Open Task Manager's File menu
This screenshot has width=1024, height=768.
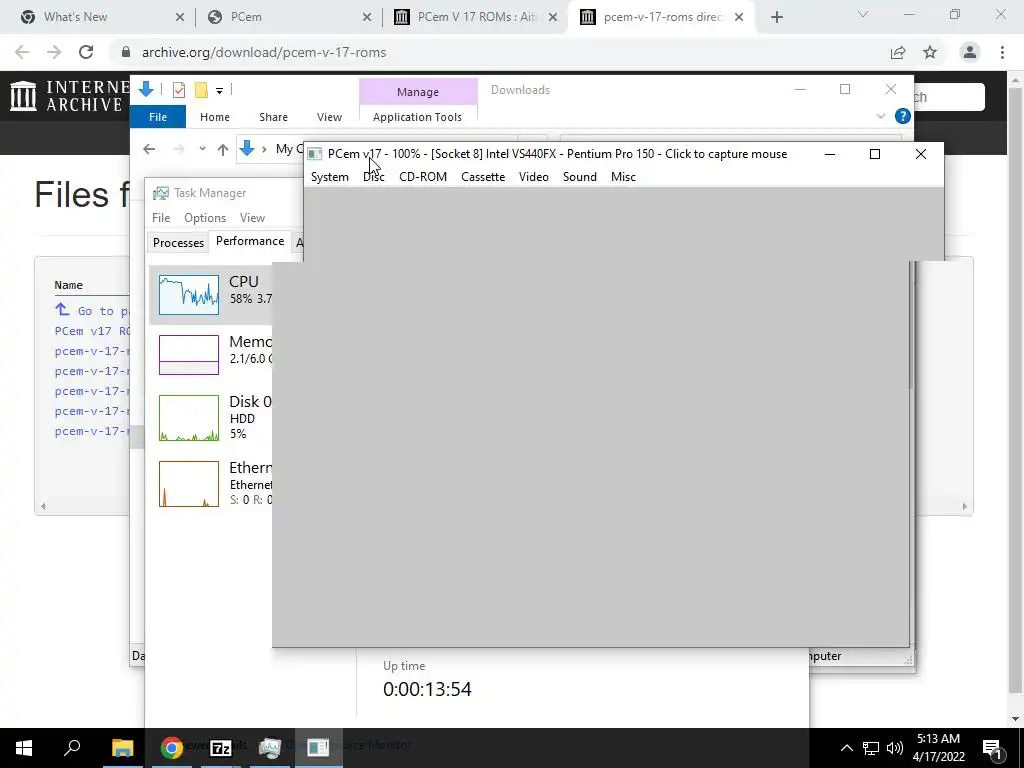click(x=161, y=218)
